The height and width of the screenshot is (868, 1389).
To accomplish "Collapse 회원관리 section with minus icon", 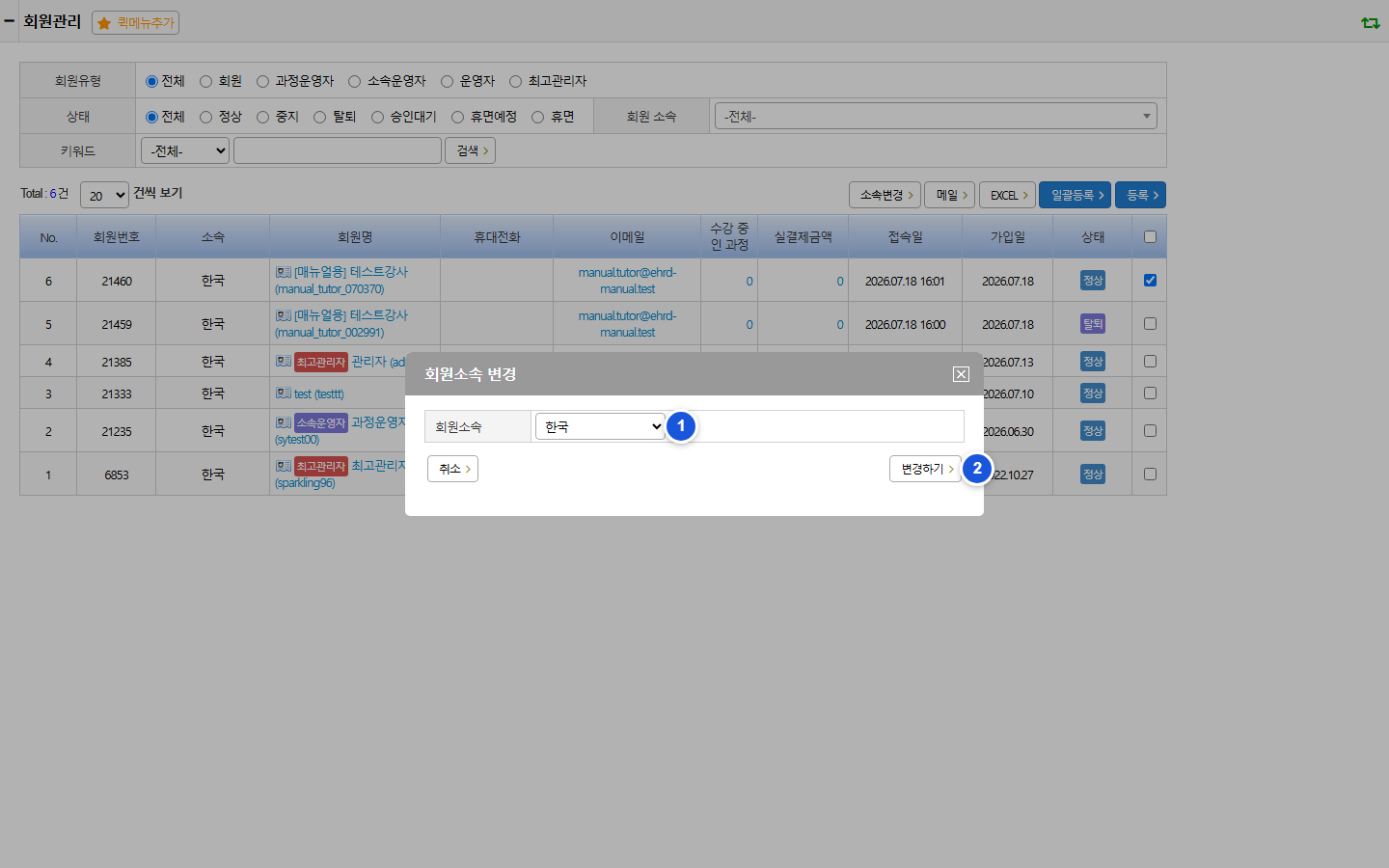I will tap(10, 20).
